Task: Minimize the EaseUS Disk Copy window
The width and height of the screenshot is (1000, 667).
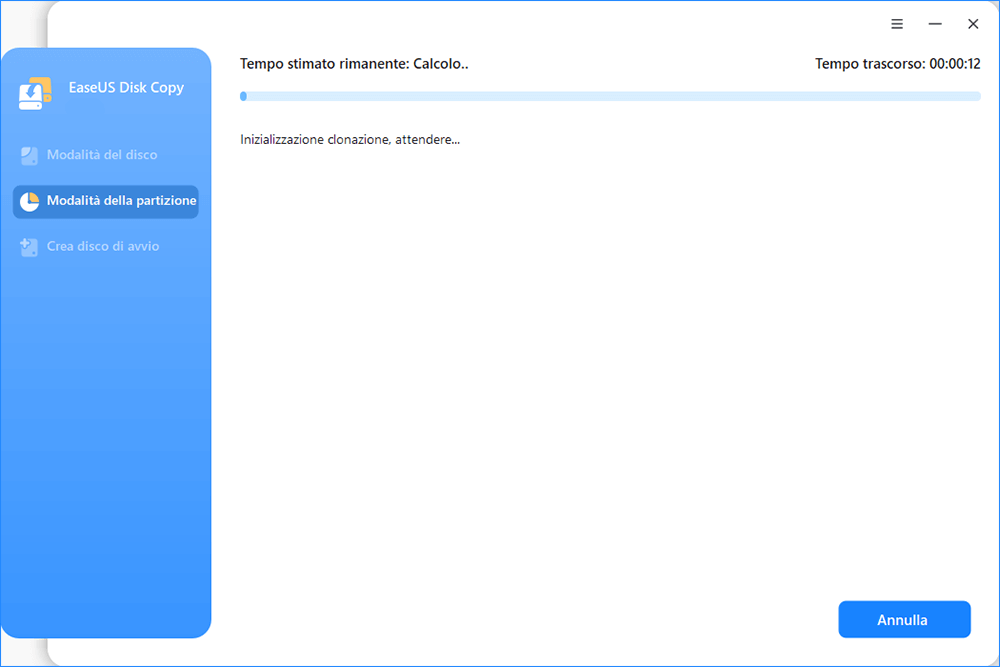Action: click(x=935, y=24)
